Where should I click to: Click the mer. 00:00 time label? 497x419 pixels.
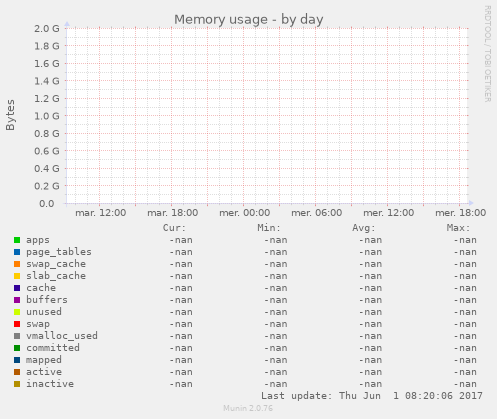coord(245,213)
